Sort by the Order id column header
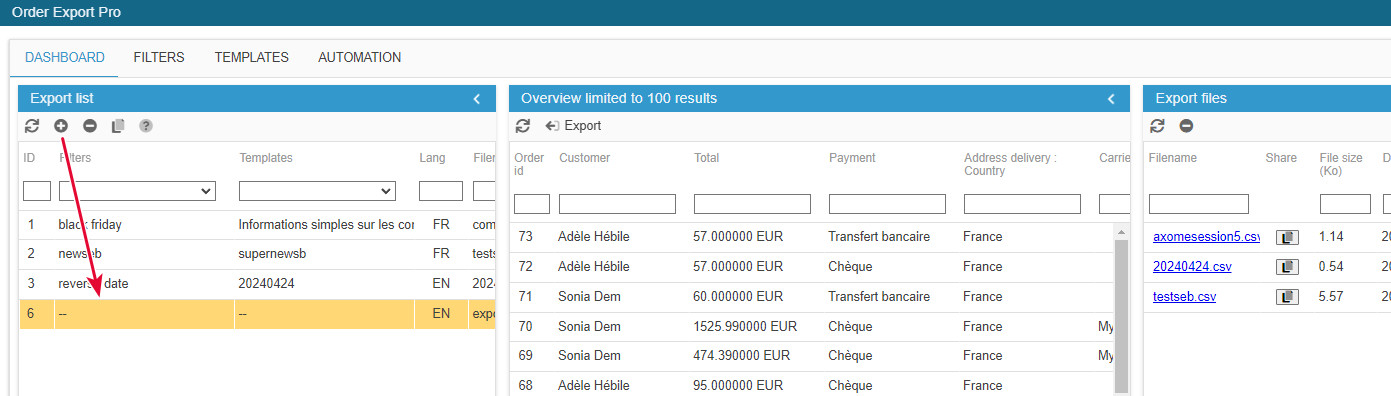The width and height of the screenshot is (1391, 396). coord(529,164)
